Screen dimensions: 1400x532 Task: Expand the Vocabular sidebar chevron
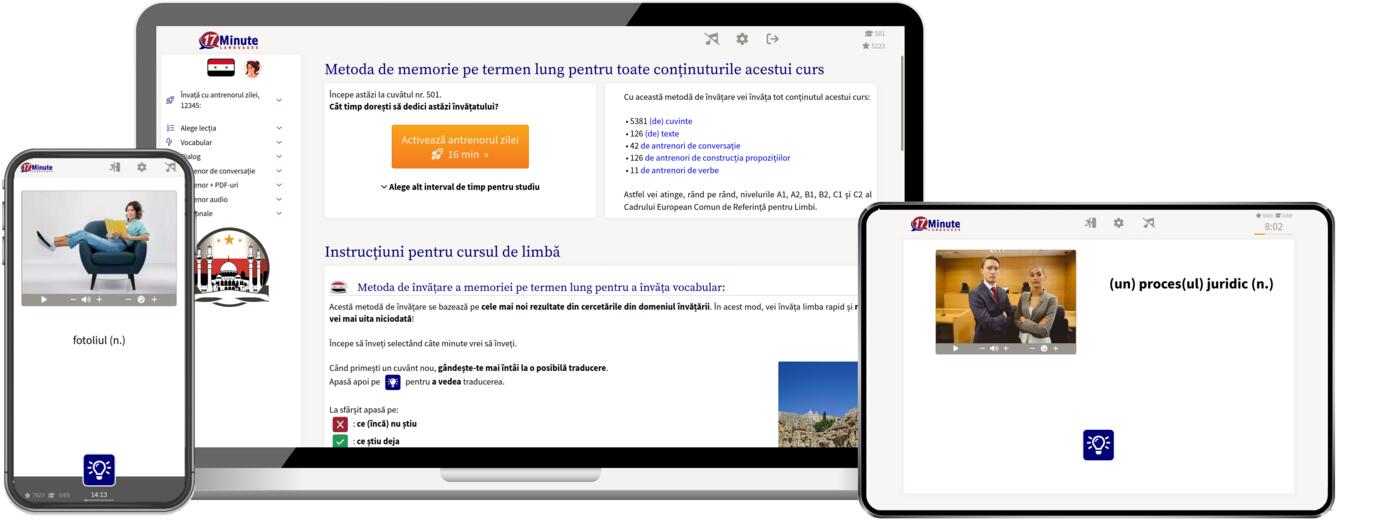point(278,142)
